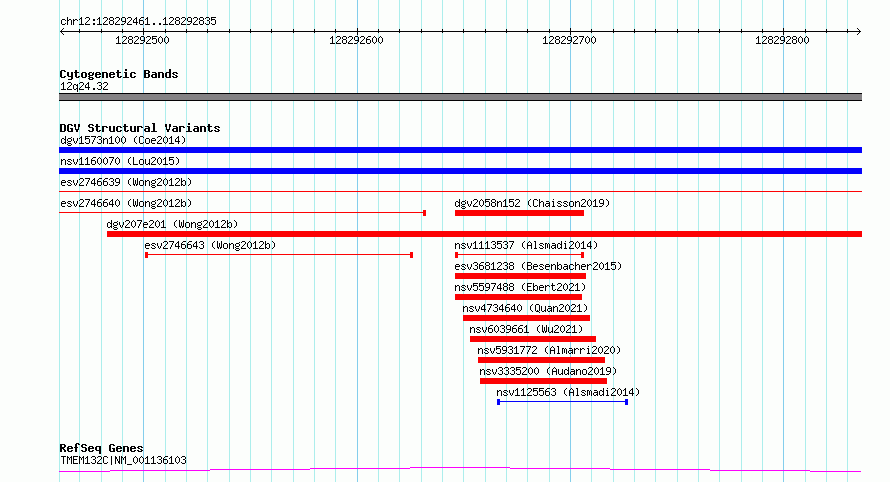Click the ruler's left arrow end
The image size is (890, 482).
pos(62,32)
